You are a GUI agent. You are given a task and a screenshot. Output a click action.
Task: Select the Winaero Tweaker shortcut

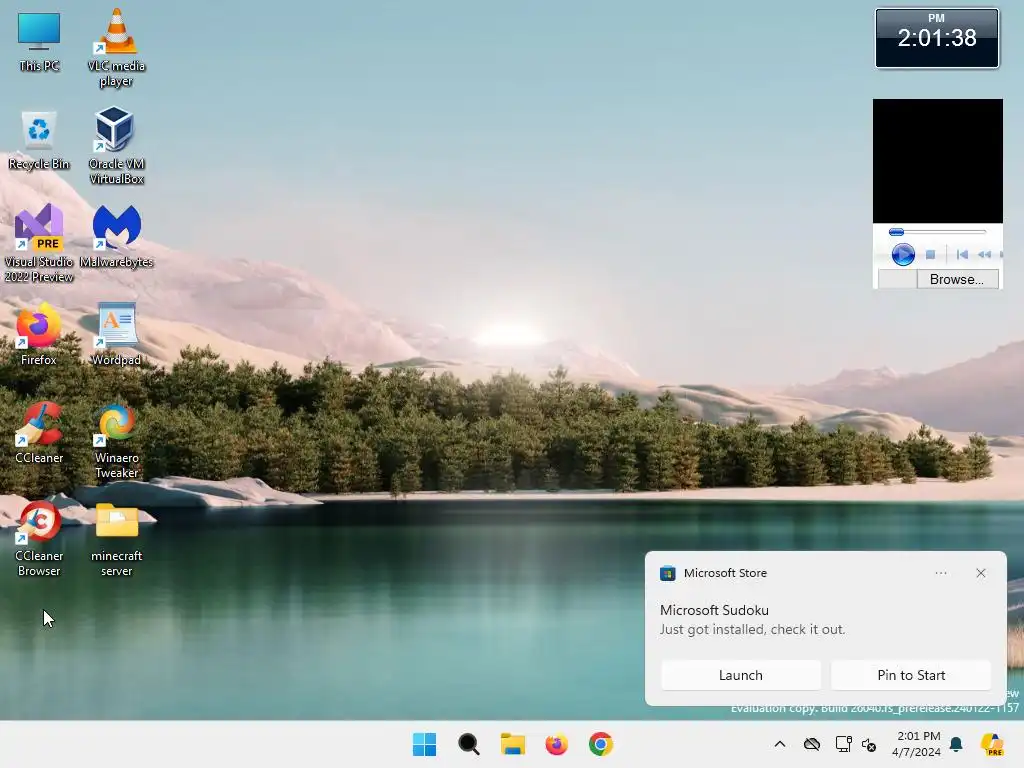(x=116, y=441)
